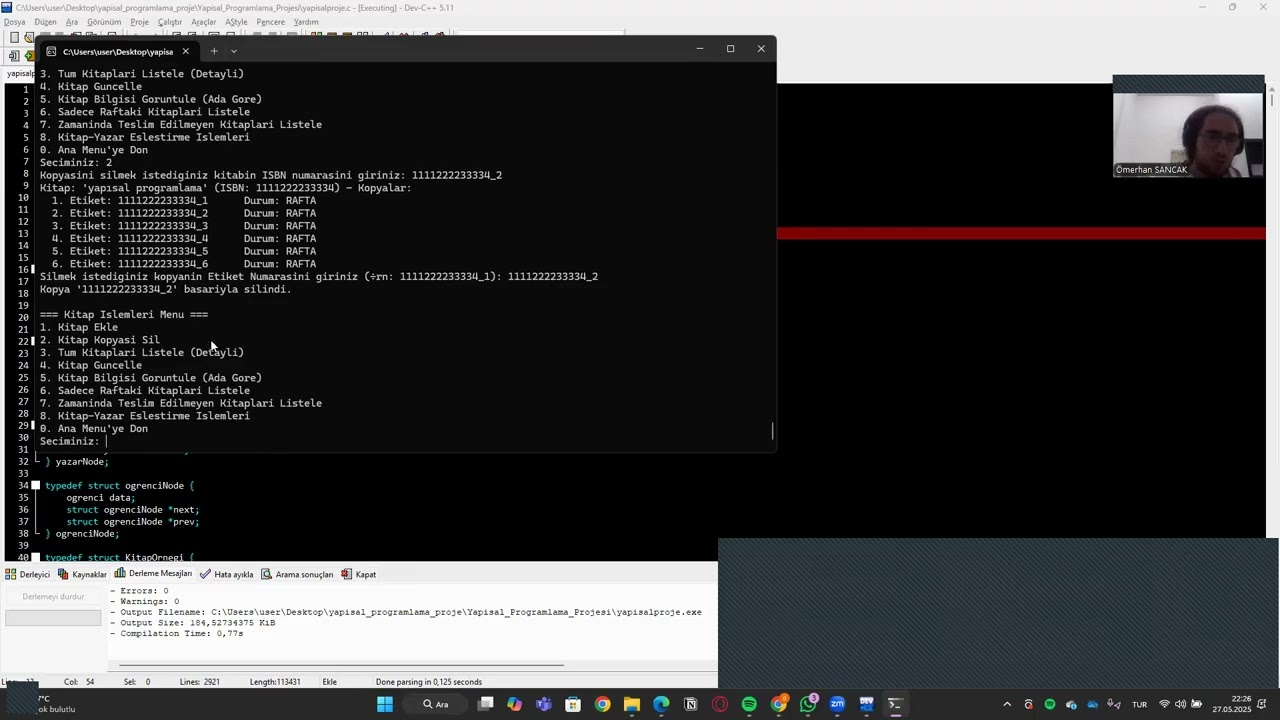Open the Arama sonuçları tab
1280x720 pixels.
297,574
